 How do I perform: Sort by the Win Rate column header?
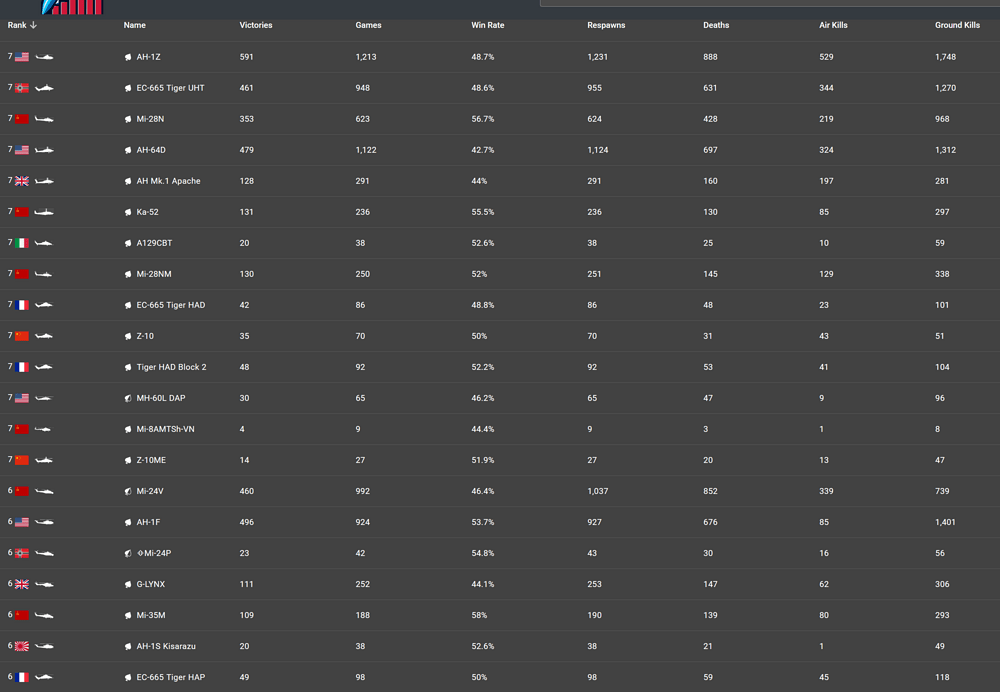click(x=487, y=26)
